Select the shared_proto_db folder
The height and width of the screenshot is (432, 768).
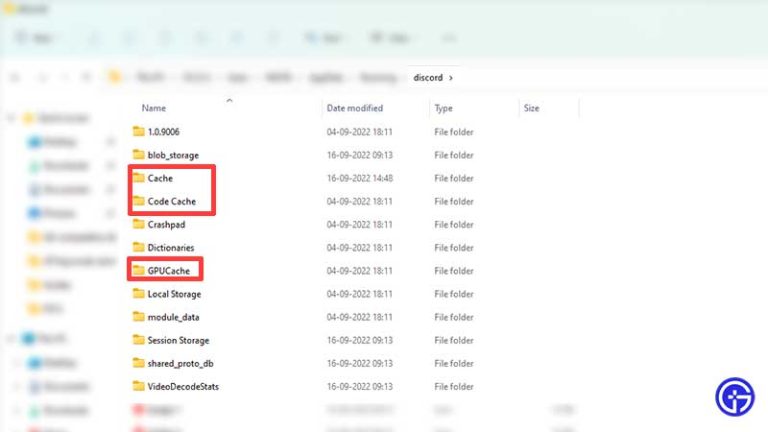pyautogui.click(x=180, y=363)
